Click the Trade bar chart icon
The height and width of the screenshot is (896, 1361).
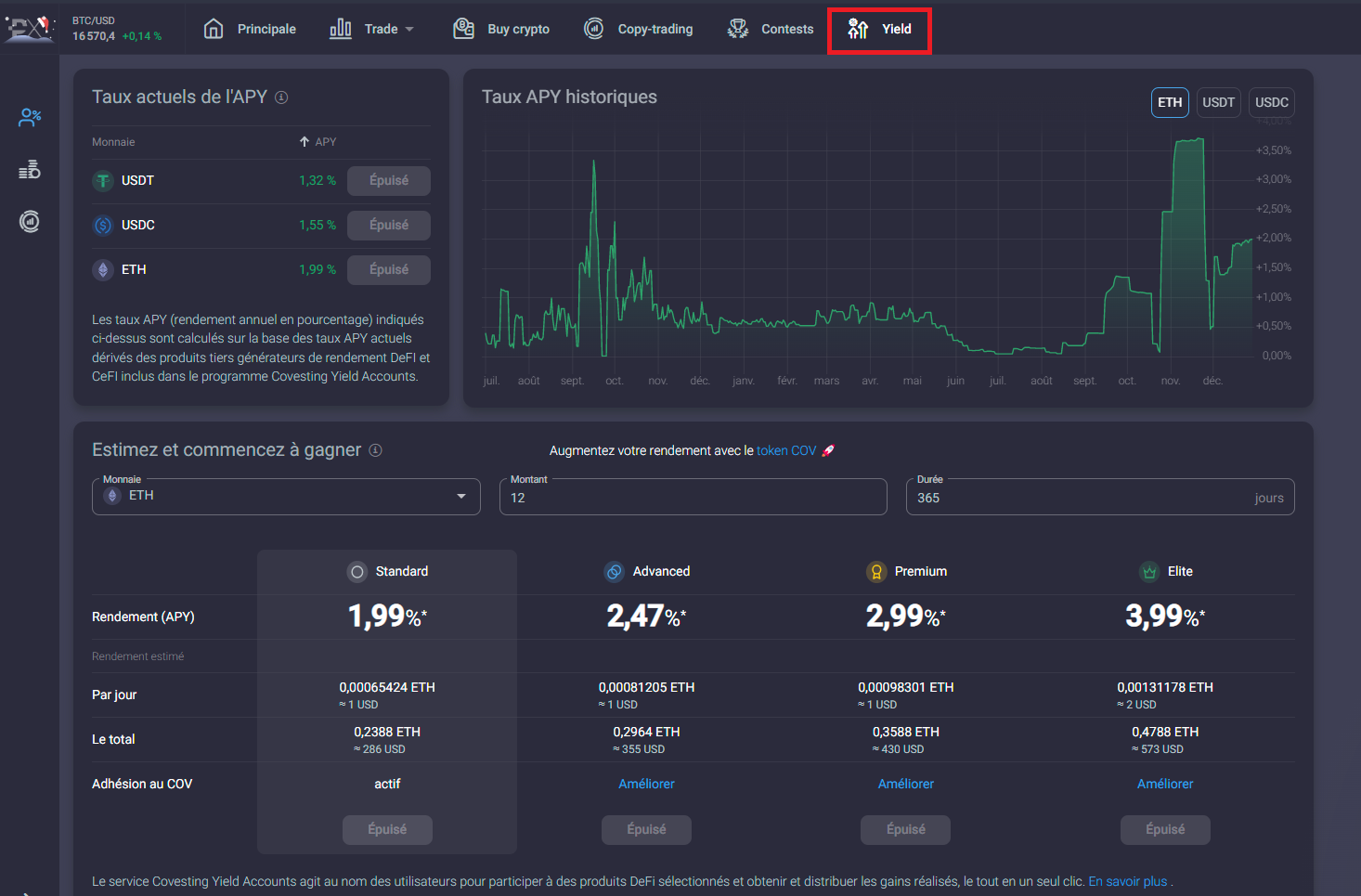(x=341, y=29)
